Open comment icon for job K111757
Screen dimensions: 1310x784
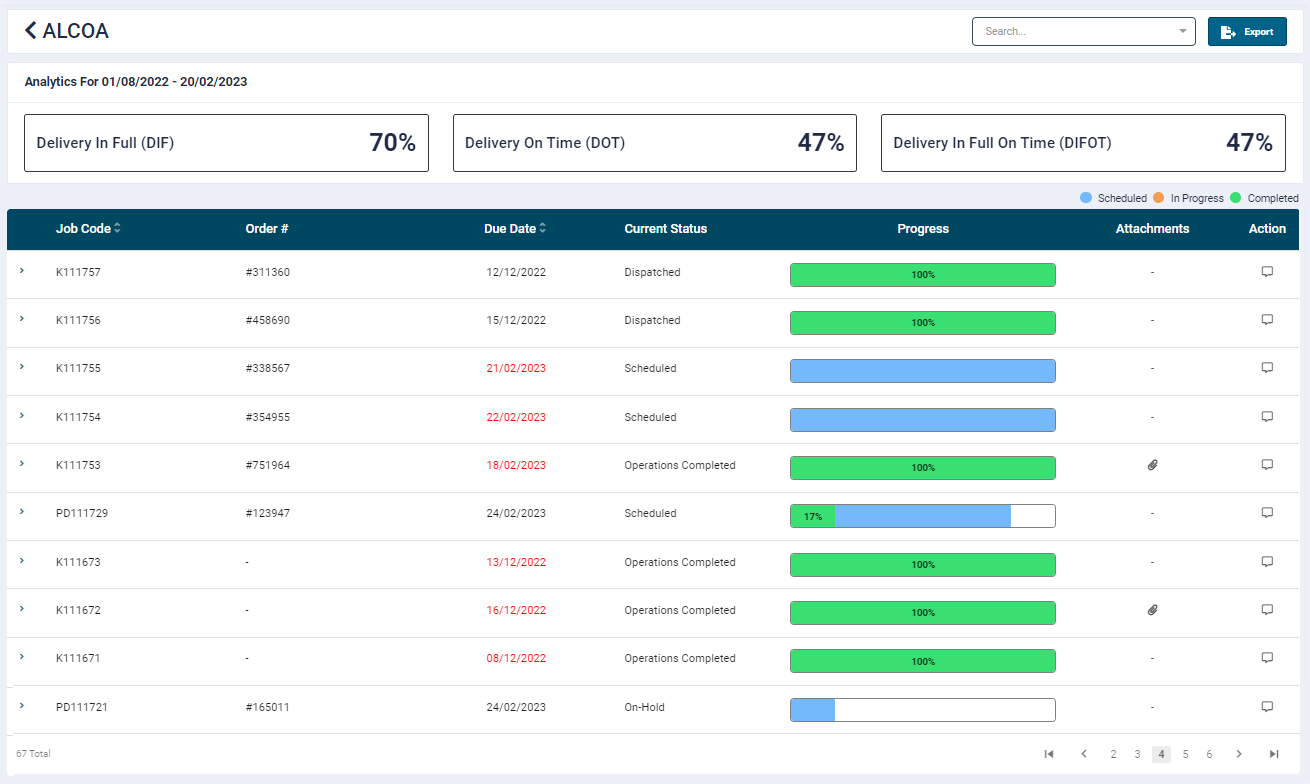[1267, 272]
